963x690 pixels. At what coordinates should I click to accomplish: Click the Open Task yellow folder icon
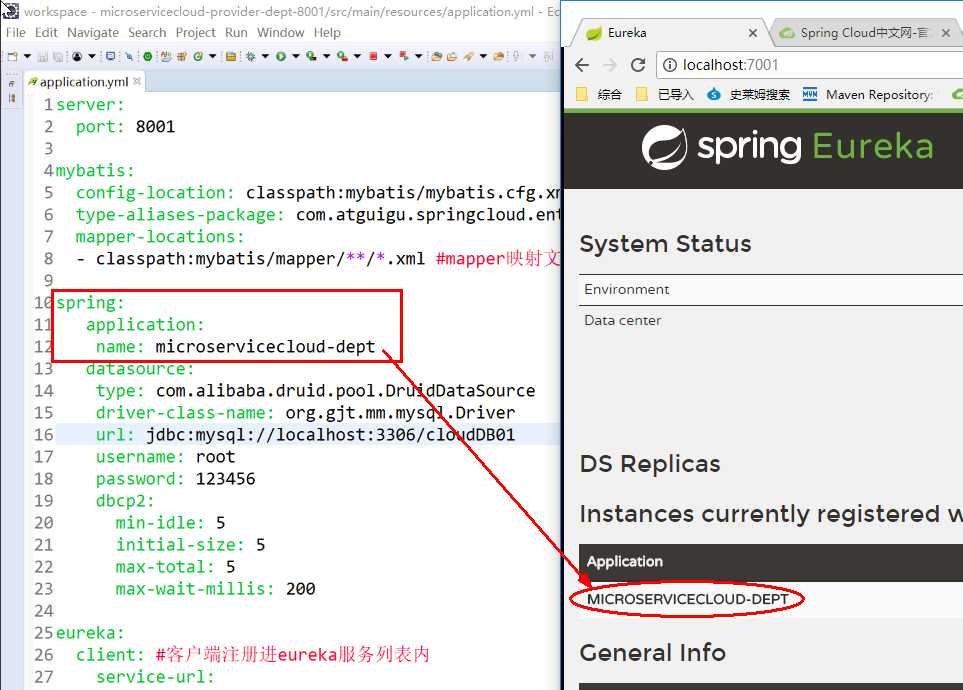(x=452, y=57)
